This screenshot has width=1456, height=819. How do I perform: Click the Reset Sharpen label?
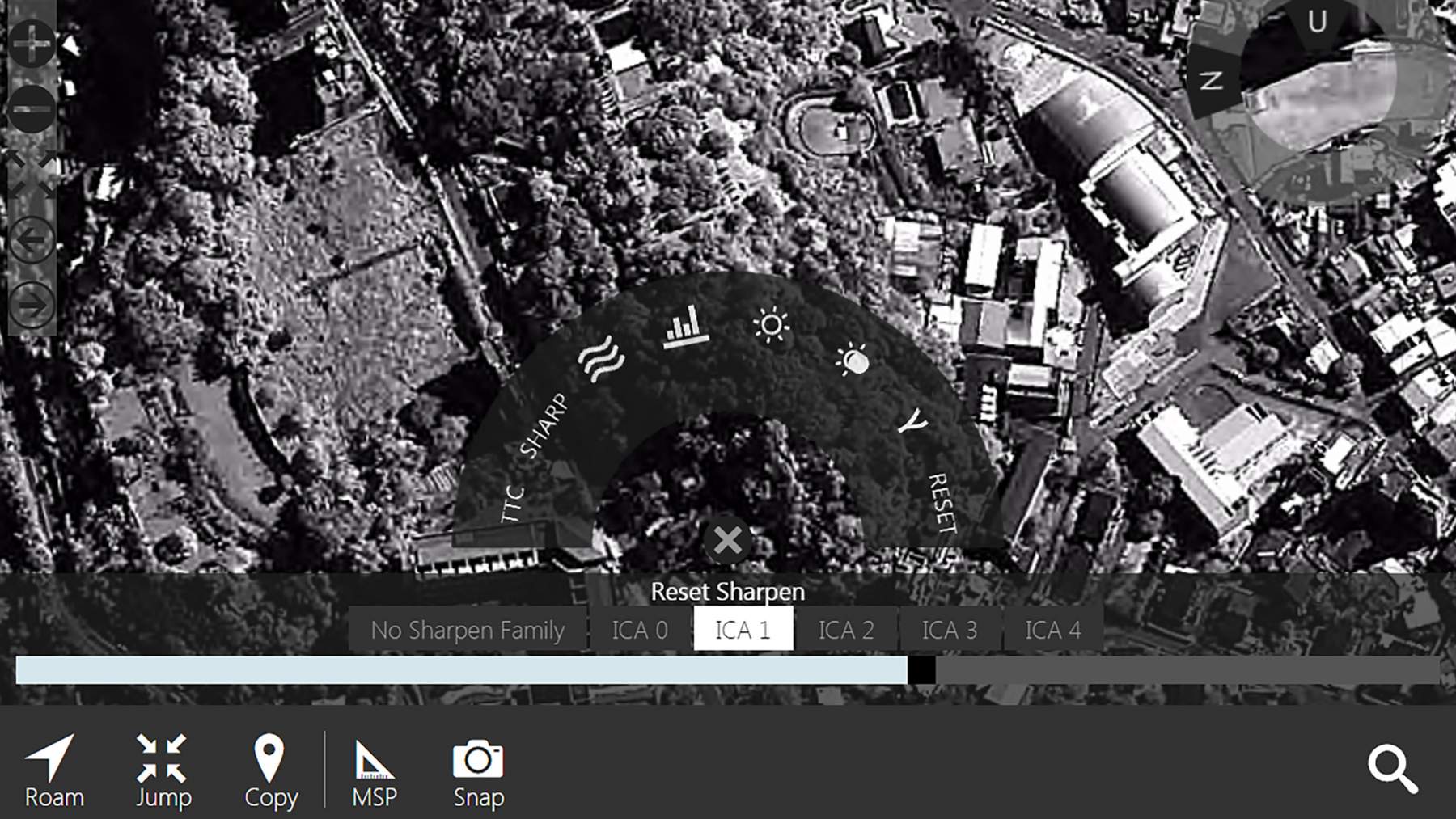727,592
